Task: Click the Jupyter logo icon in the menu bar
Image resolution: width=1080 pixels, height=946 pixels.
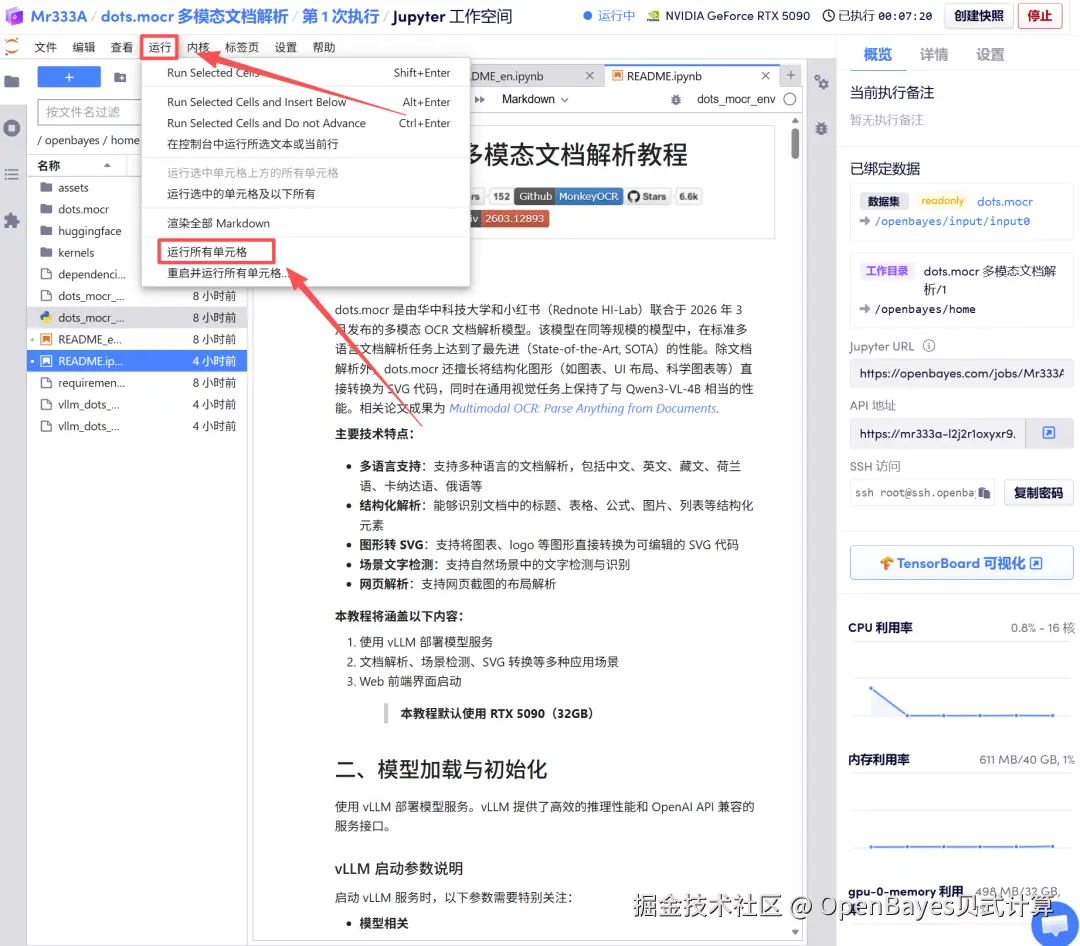Action: 12,47
